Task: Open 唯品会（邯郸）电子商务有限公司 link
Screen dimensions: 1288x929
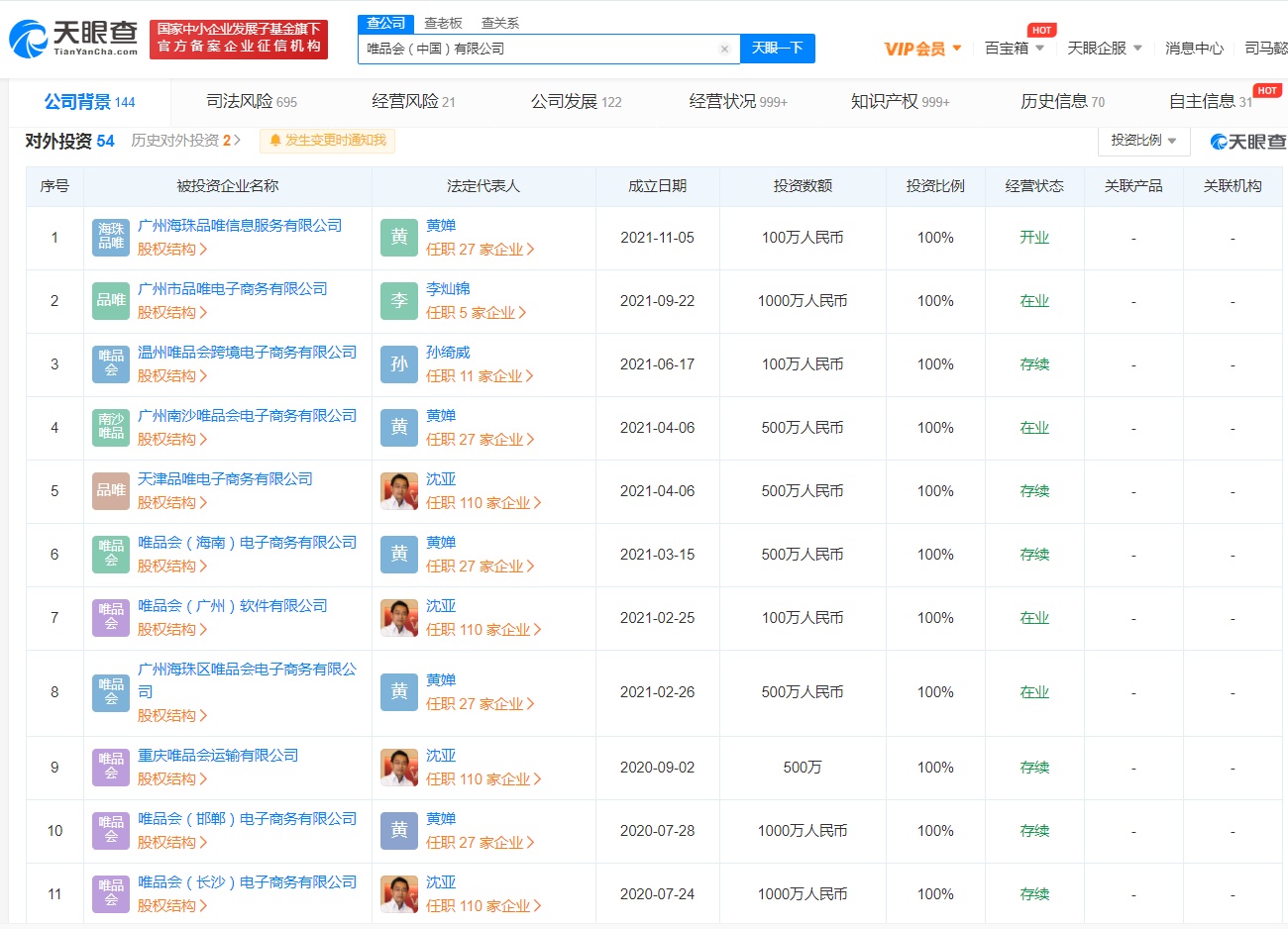Action: tap(247, 819)
